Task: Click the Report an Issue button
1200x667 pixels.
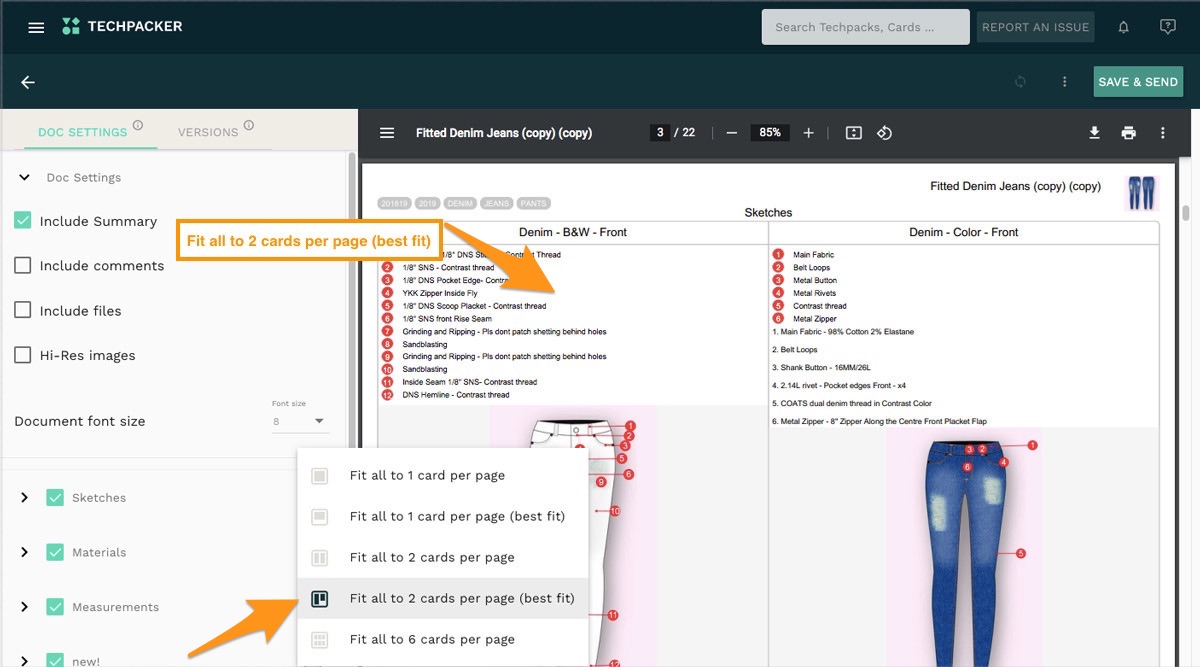Action: 1035,27
